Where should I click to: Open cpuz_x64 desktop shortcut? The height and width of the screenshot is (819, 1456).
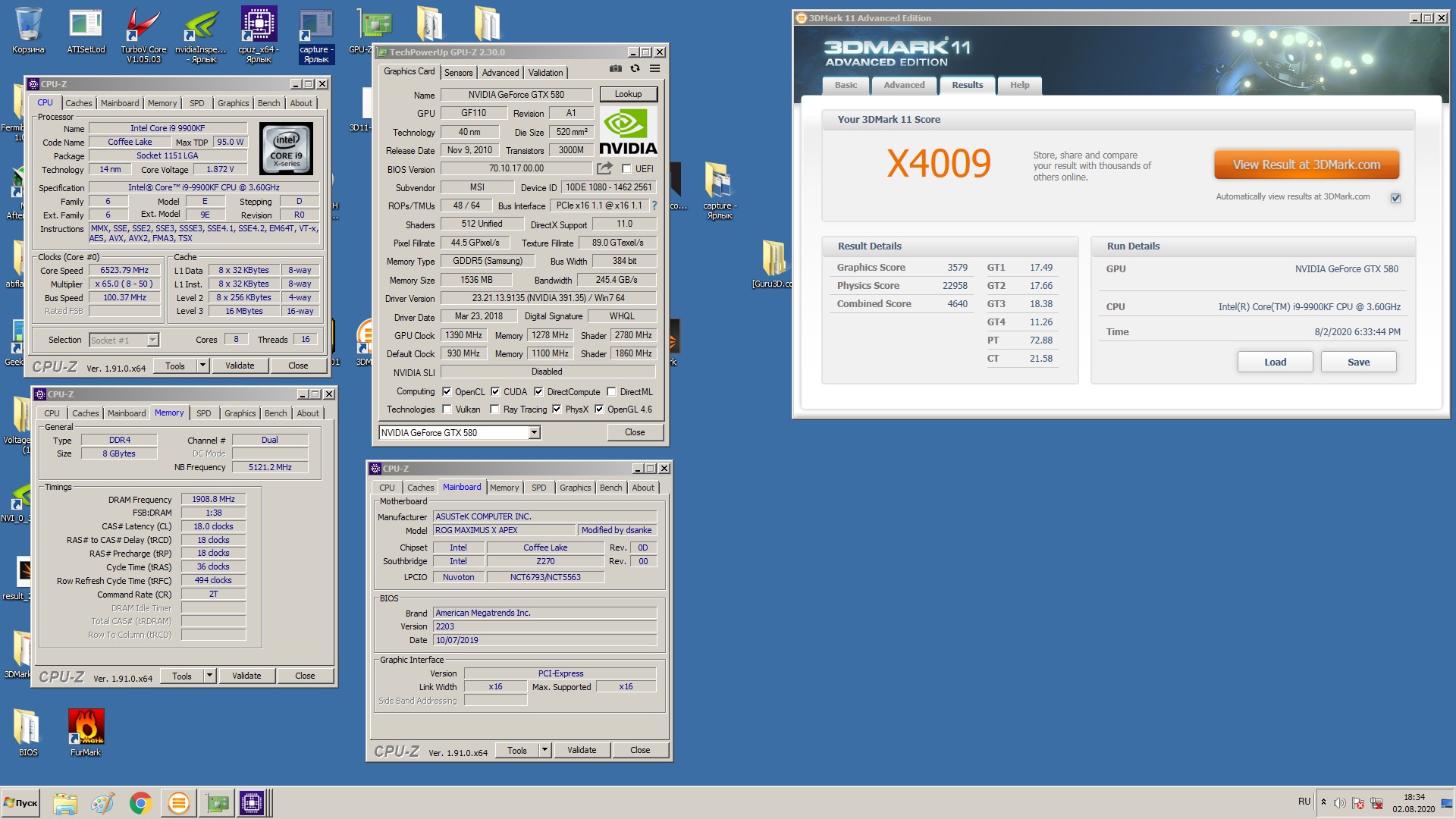click(259, 34)
